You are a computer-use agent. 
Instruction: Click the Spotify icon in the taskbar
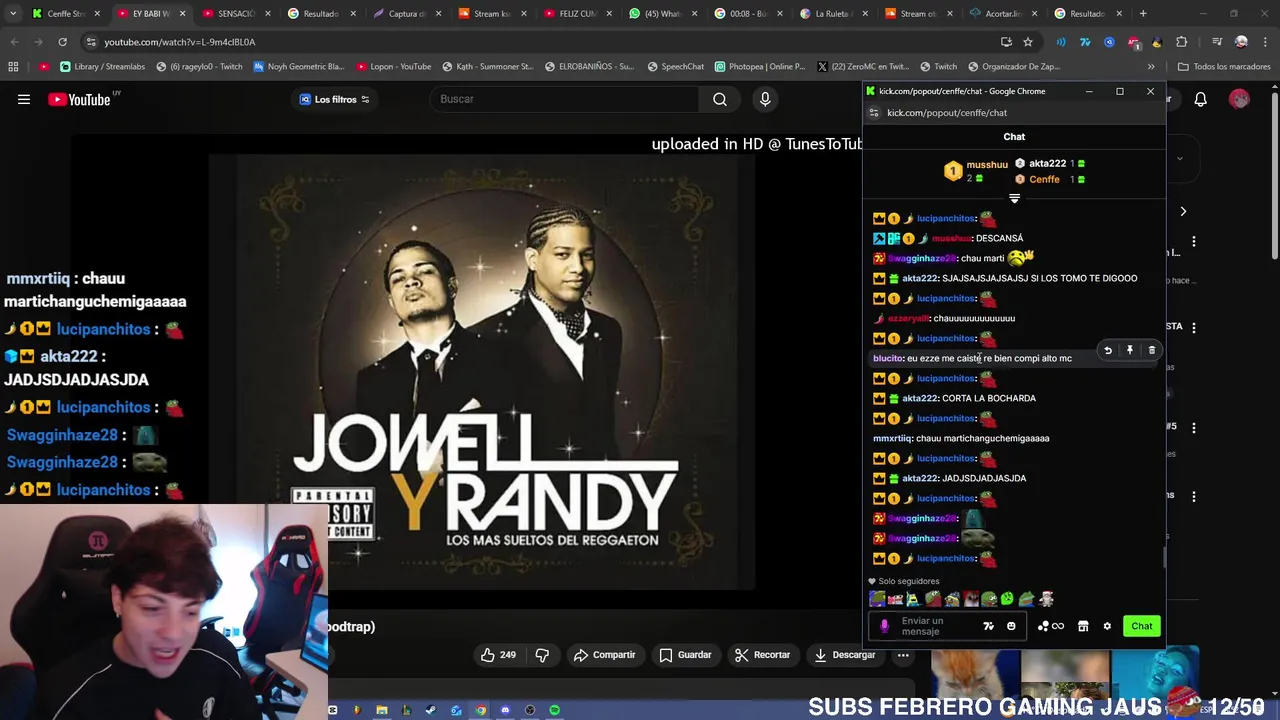click(554, 710)
